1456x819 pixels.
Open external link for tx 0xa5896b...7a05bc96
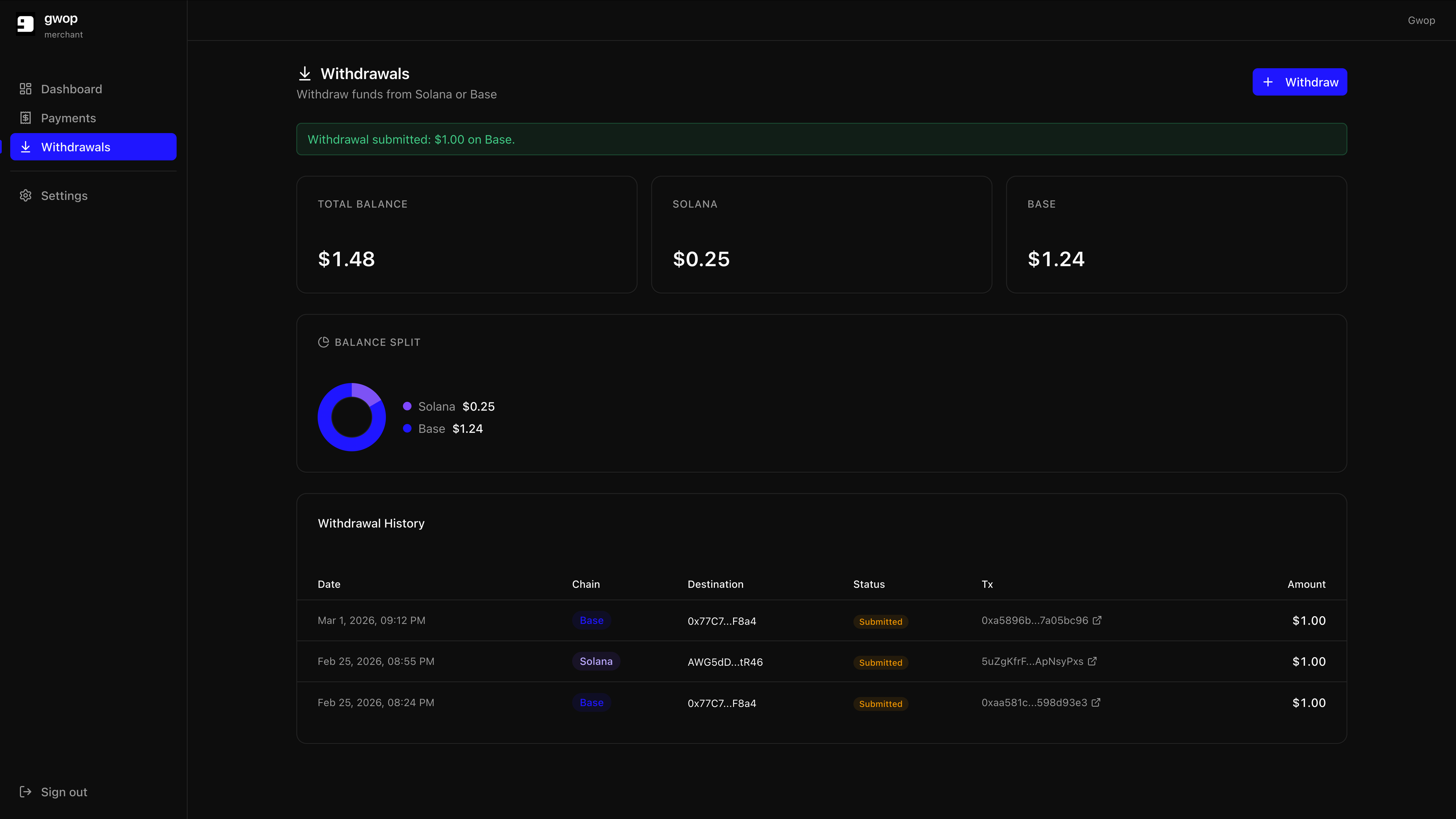click(1097, 620)
